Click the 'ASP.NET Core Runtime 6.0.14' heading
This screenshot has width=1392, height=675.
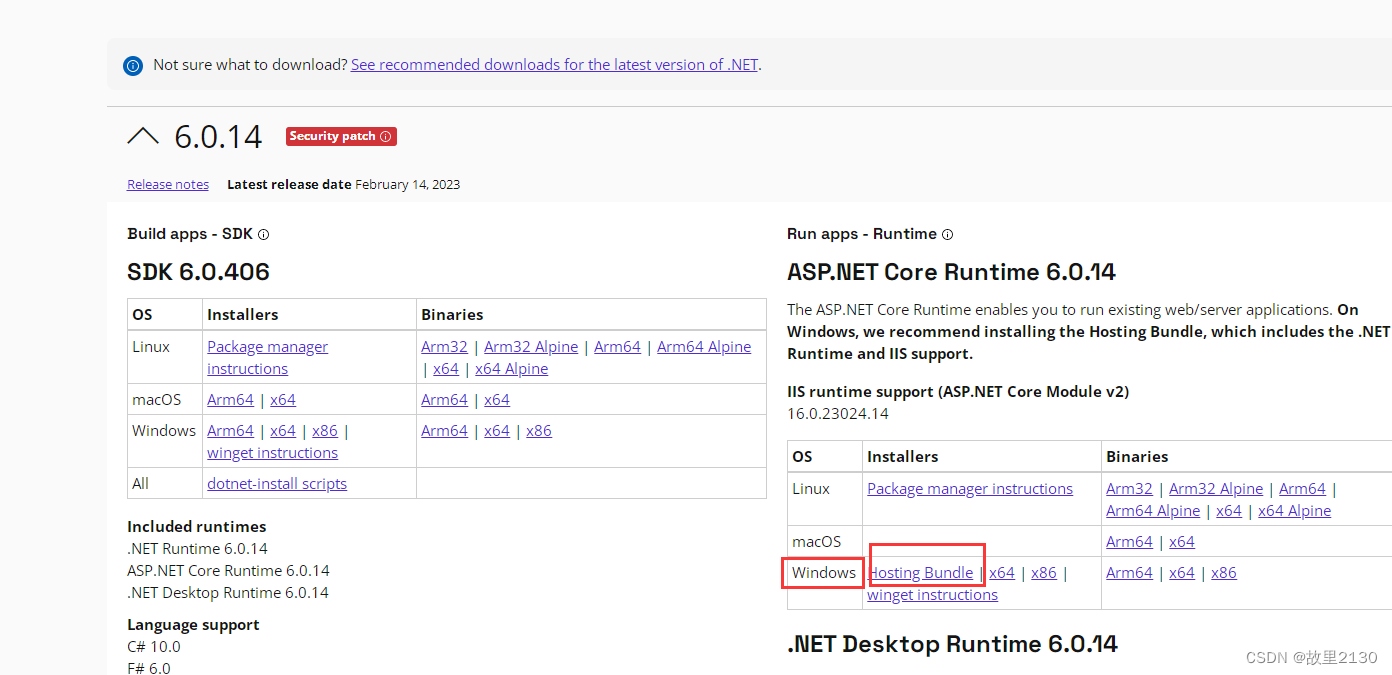point(951,271)
